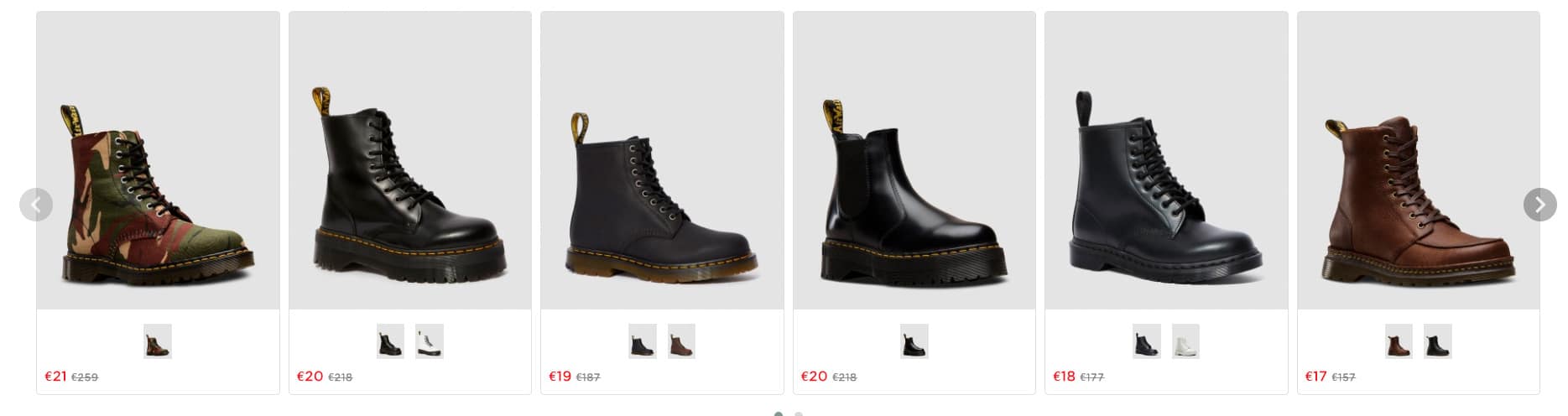Image resolution: width=1568 pixels, height=416 pixels.
Task: Click the next arrow on the carousel
Action: [1539, 205]
